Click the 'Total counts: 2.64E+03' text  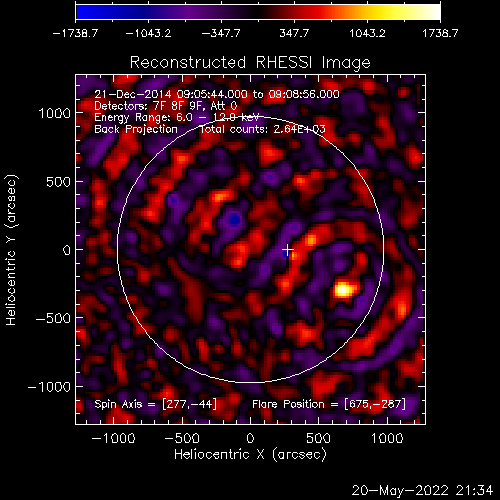coord(262,129)
